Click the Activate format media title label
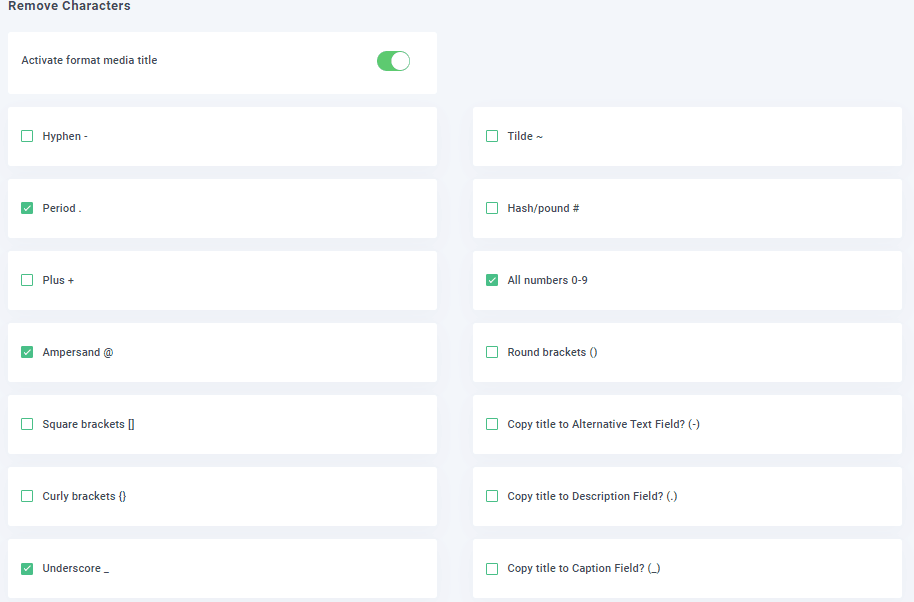The image size is (914, 602). pos(89,60)
